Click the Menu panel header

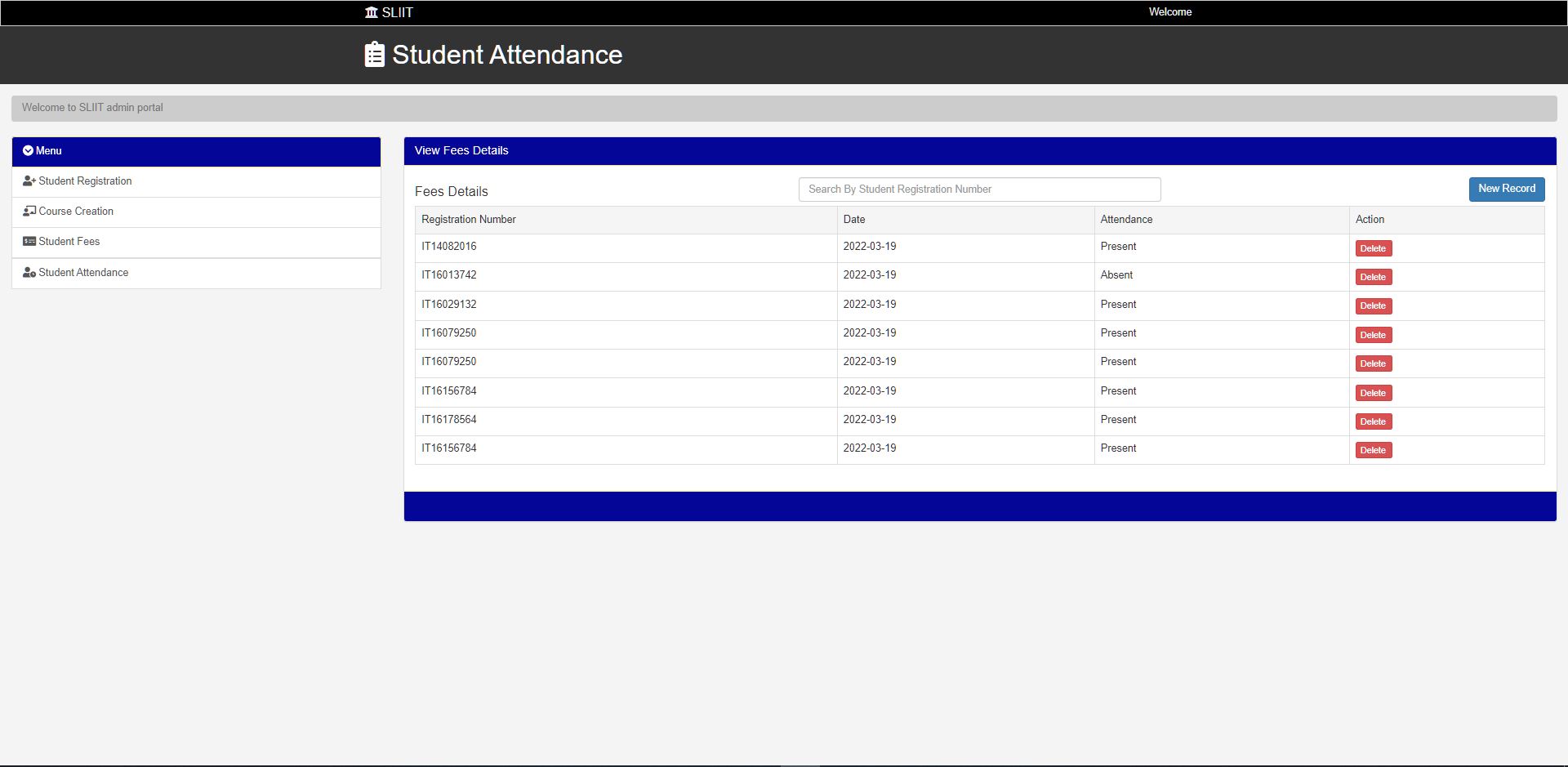point(196,151)
